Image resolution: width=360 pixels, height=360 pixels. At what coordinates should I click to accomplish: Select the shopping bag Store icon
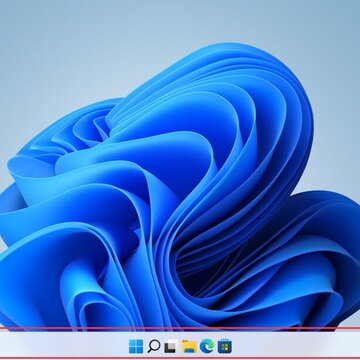click(x=225, y=347)
